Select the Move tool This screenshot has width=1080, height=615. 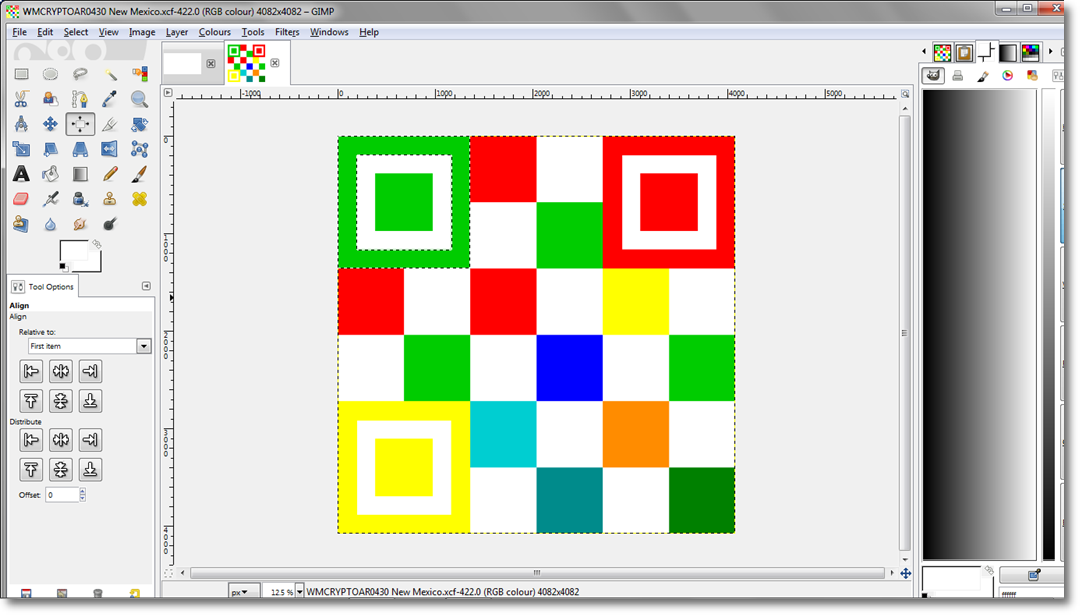click(x=50, y=124)
